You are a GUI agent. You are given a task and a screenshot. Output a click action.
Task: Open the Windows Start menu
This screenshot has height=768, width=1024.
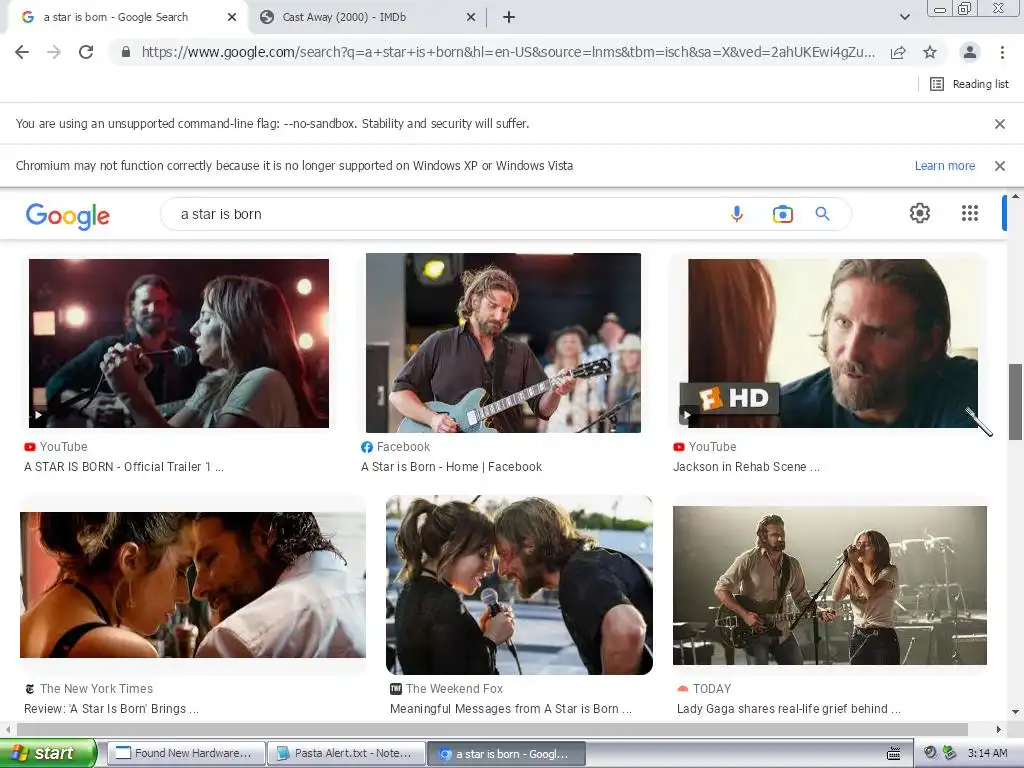(x=48, y=753)
